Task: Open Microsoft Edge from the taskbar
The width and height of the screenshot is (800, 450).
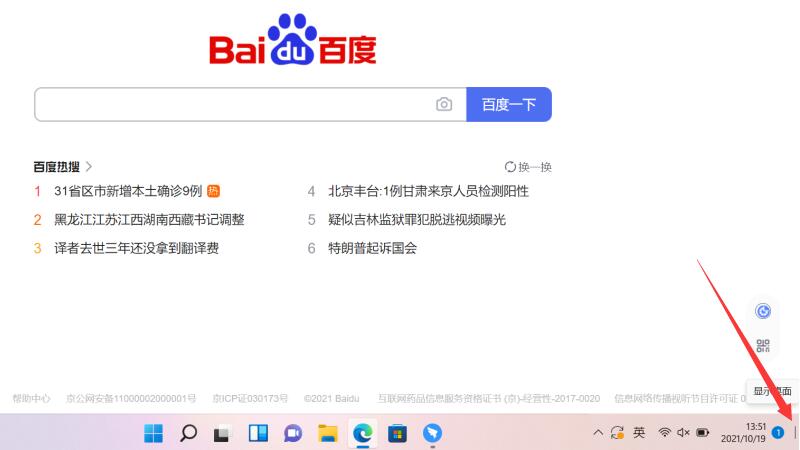Action: (362, 433)
